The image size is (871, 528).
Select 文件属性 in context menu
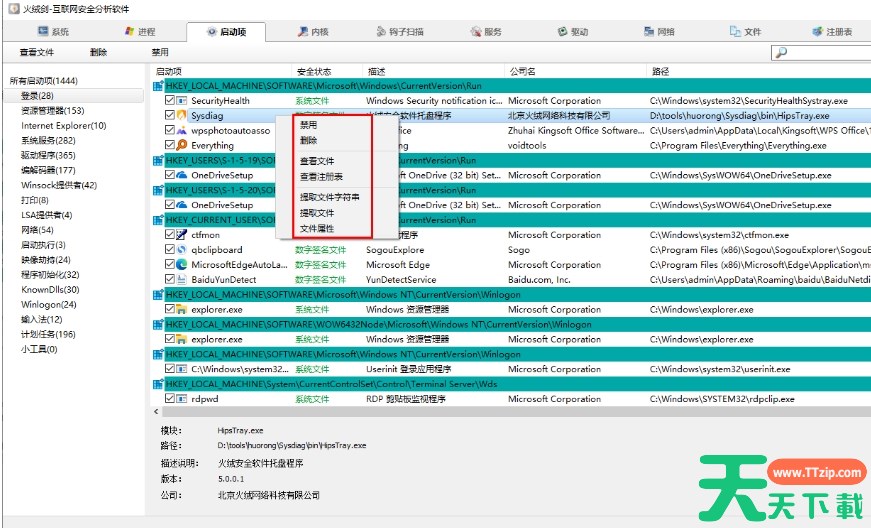coord(317,229)
